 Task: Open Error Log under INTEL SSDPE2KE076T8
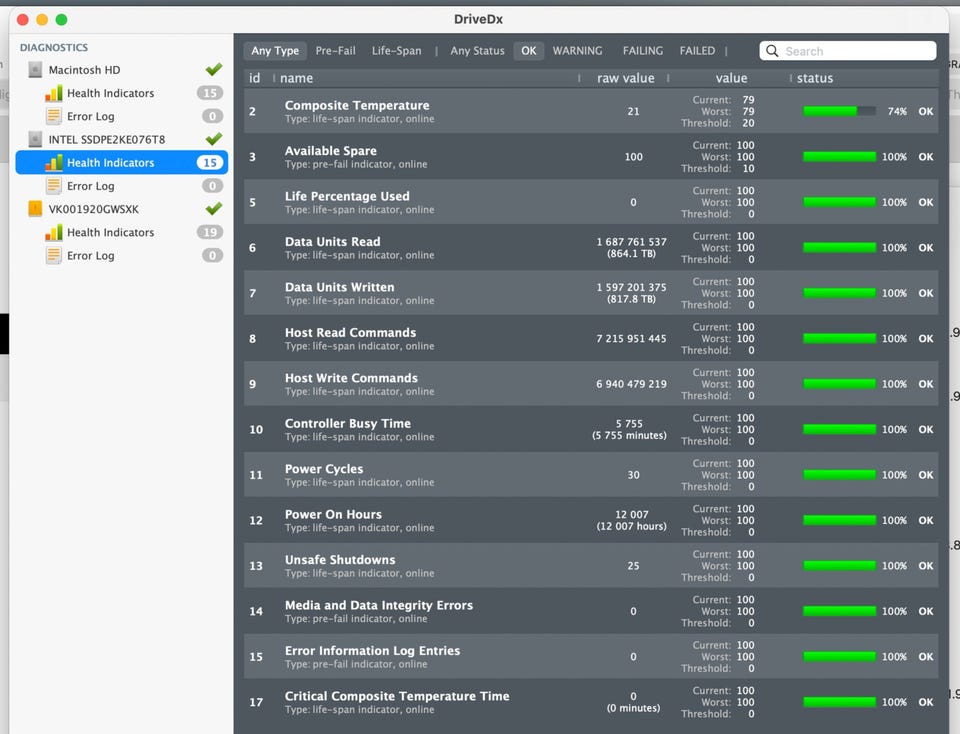[91, 186]
